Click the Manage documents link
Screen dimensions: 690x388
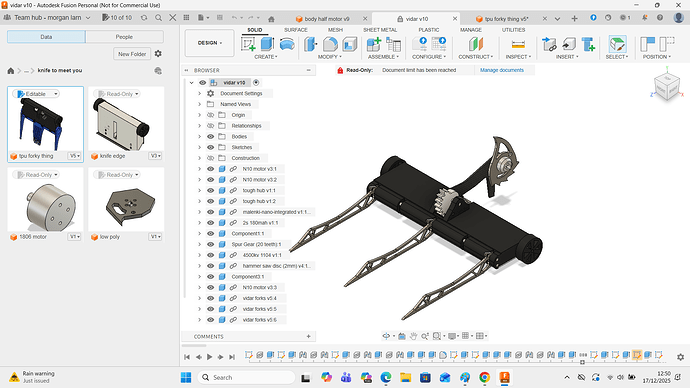click(x=502, y=70)
